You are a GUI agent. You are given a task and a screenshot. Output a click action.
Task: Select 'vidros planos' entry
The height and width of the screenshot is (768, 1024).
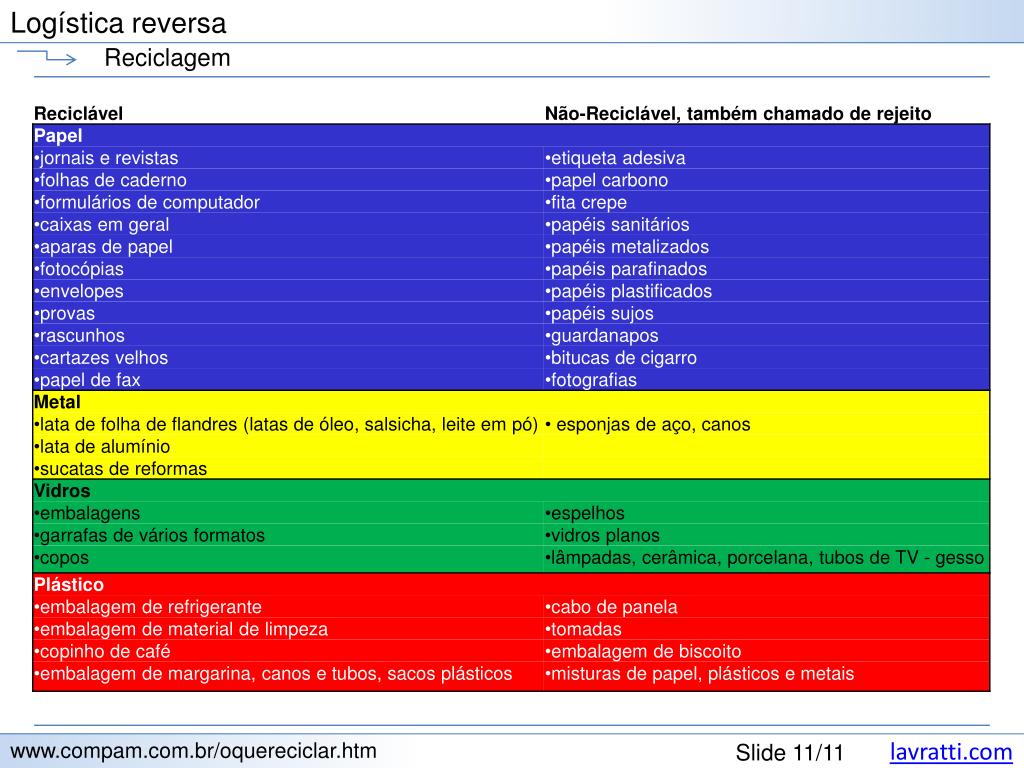603,536
